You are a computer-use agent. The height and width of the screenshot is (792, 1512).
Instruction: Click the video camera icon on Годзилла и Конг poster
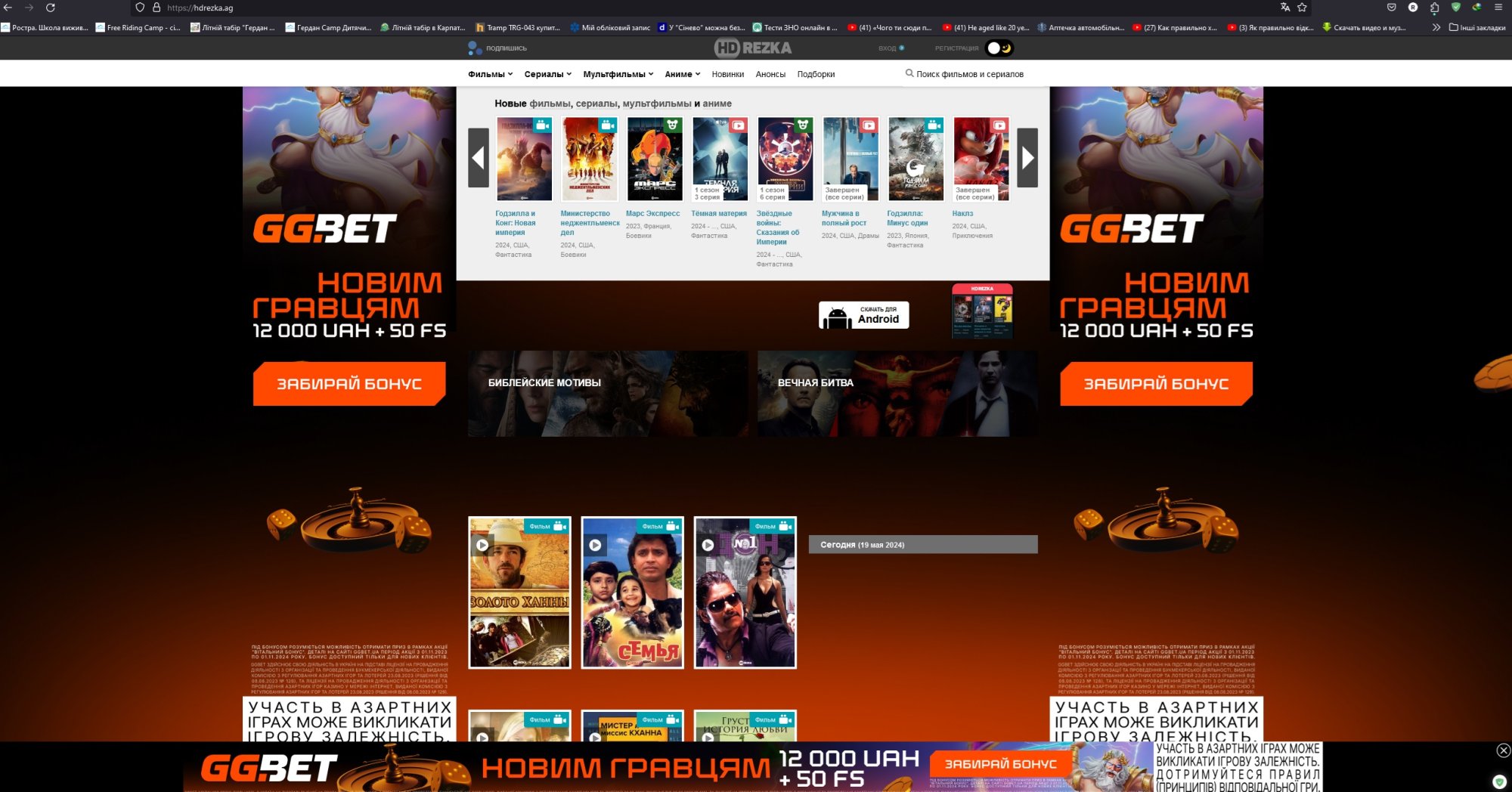544,125
